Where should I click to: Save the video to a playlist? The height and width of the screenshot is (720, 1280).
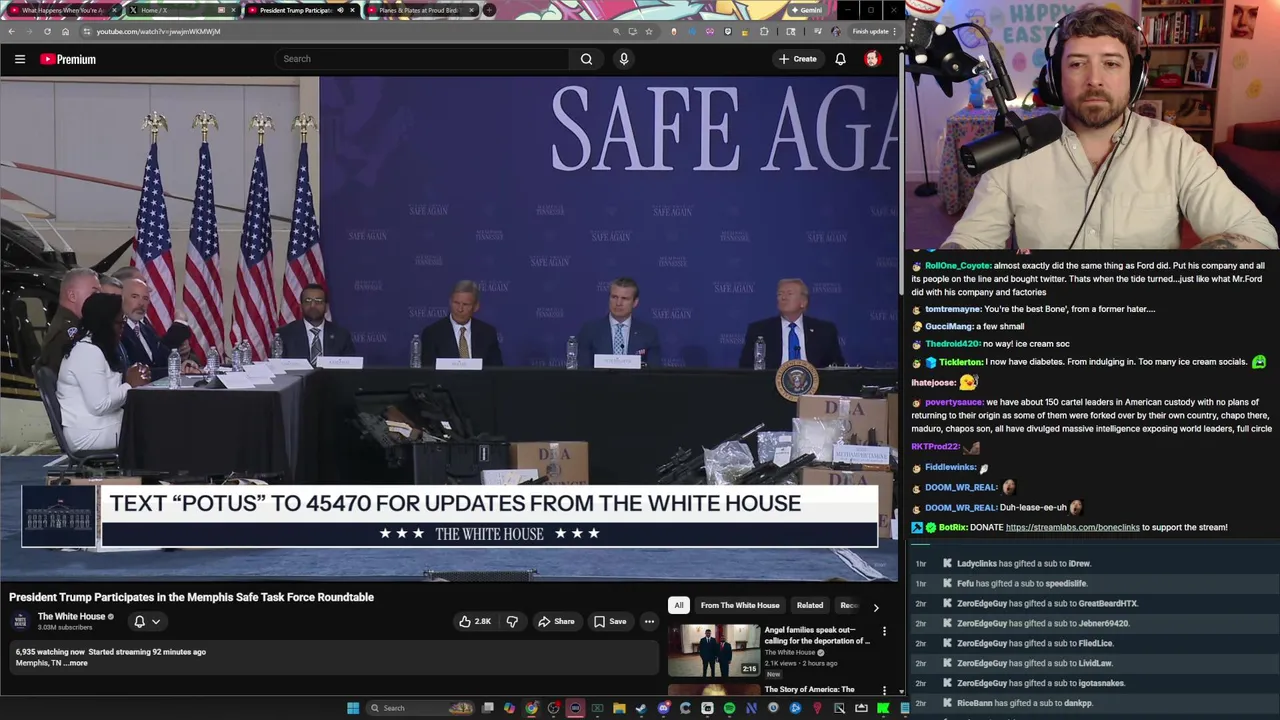pyautogui.click(x=610, y=621)
